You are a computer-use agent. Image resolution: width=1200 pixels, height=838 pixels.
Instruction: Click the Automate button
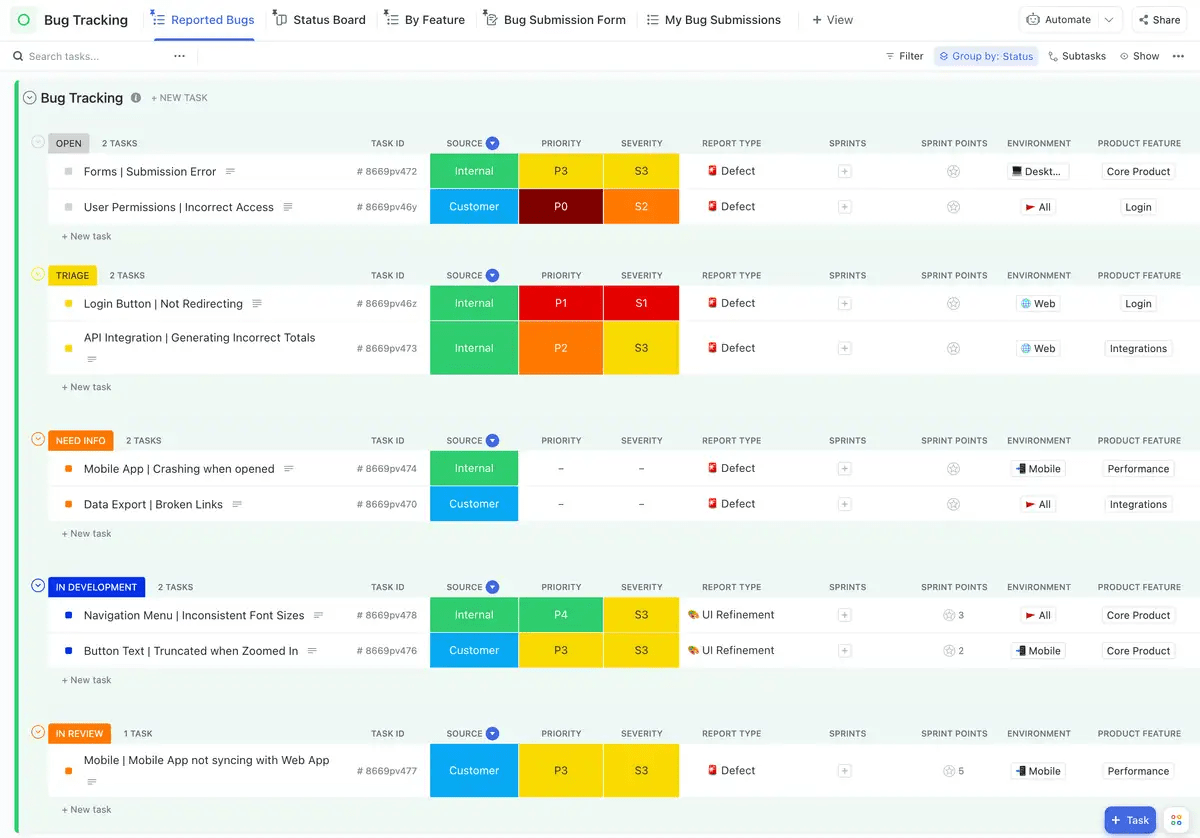click(x=1060, y=20)
